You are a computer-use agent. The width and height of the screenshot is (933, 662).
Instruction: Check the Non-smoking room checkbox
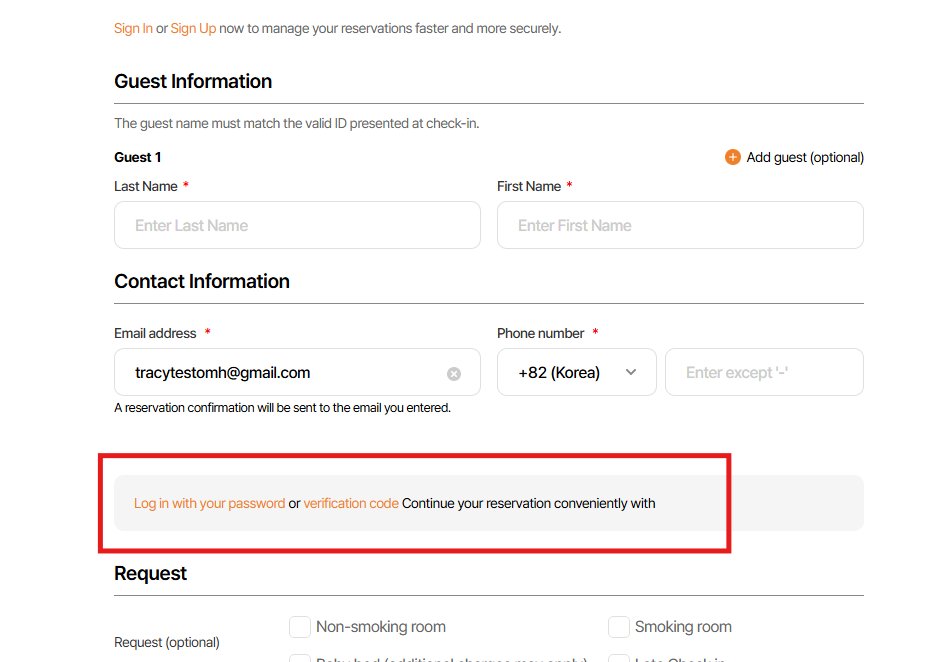300,627
